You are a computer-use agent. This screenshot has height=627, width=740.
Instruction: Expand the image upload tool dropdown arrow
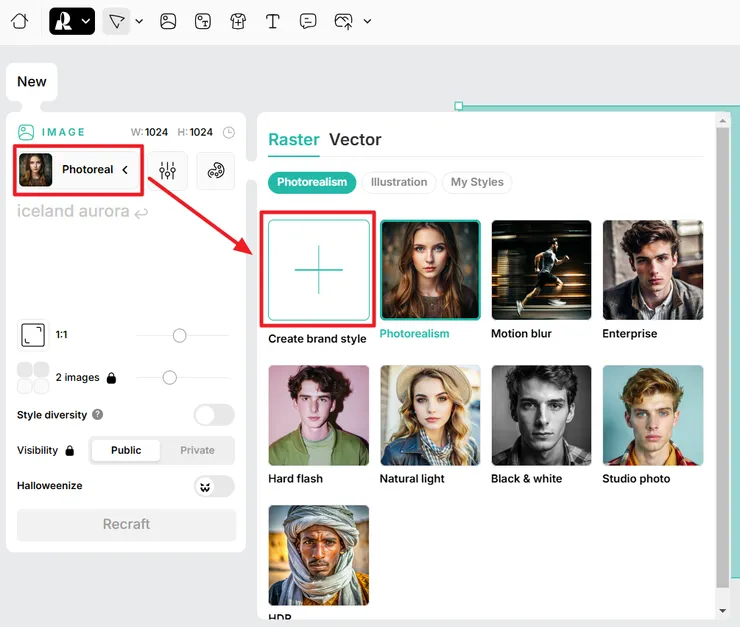[367, 21]
